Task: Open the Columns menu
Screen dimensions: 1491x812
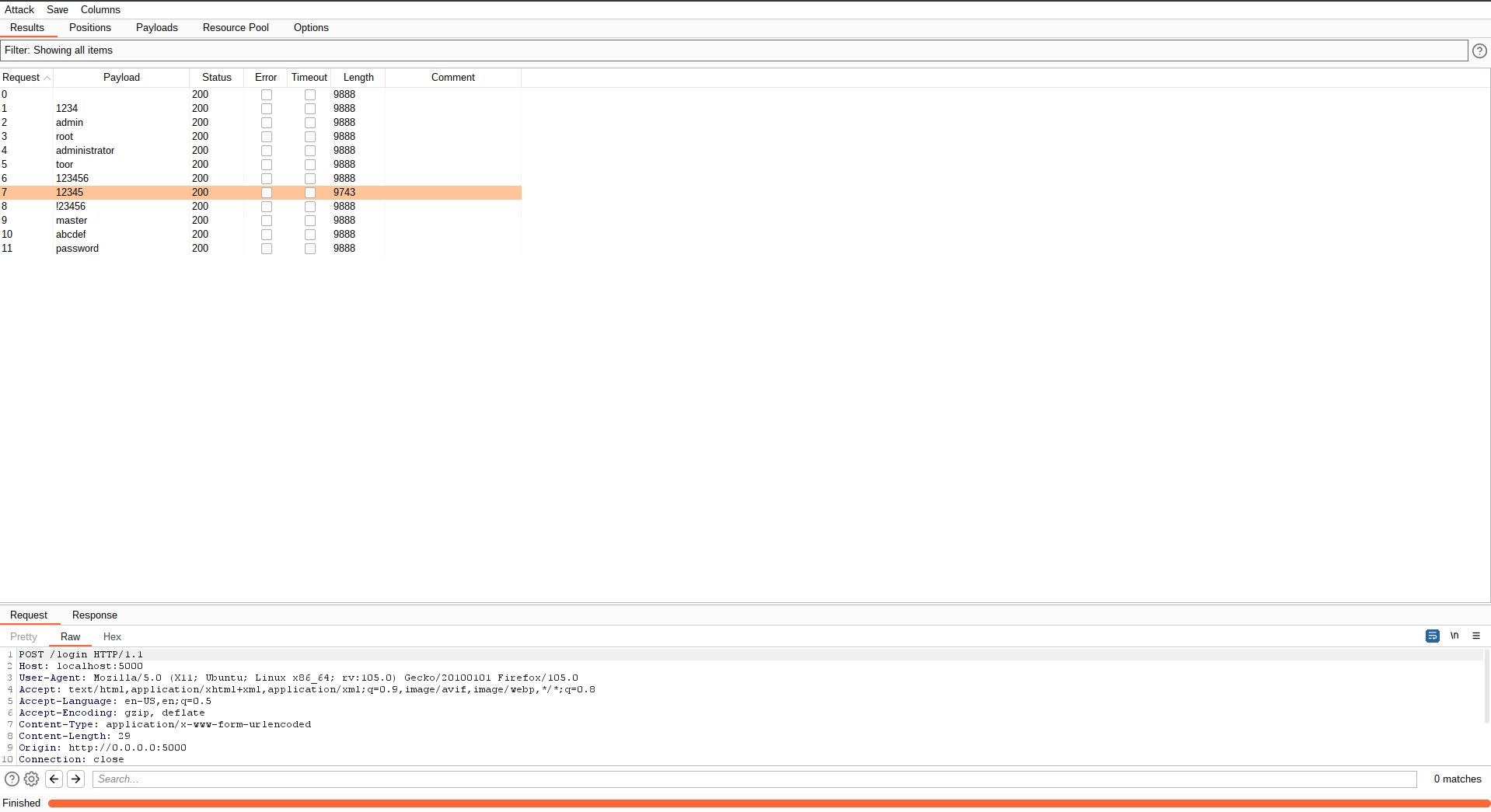Action: pyautogui.click(x=100, y=10)
